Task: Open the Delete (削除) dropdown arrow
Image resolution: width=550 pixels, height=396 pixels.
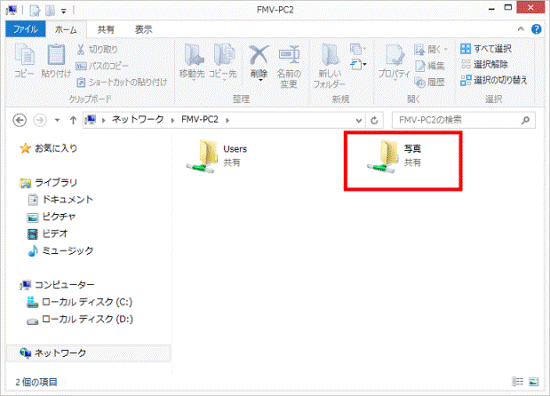Action: click(260, 80)
